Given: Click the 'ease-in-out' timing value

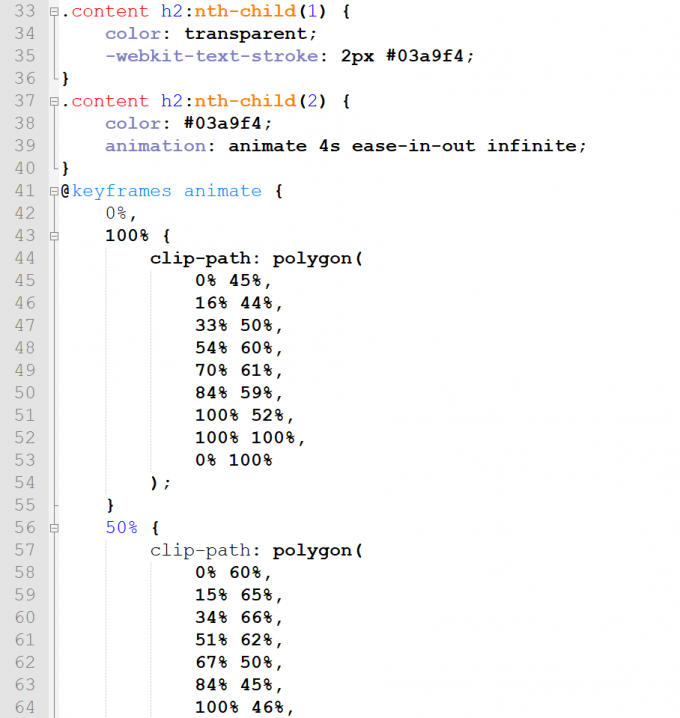Looking at the screenshot, I should [x=413, y=146].
